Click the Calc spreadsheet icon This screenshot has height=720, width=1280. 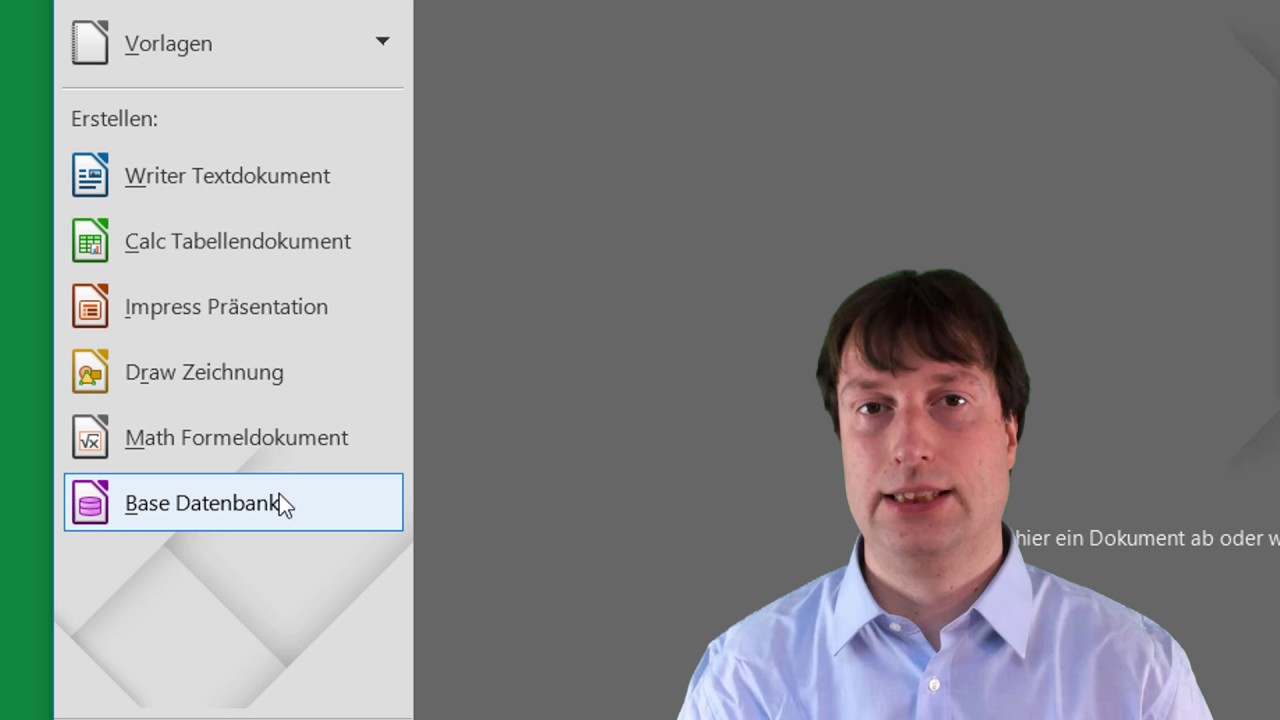click(90, 241)
